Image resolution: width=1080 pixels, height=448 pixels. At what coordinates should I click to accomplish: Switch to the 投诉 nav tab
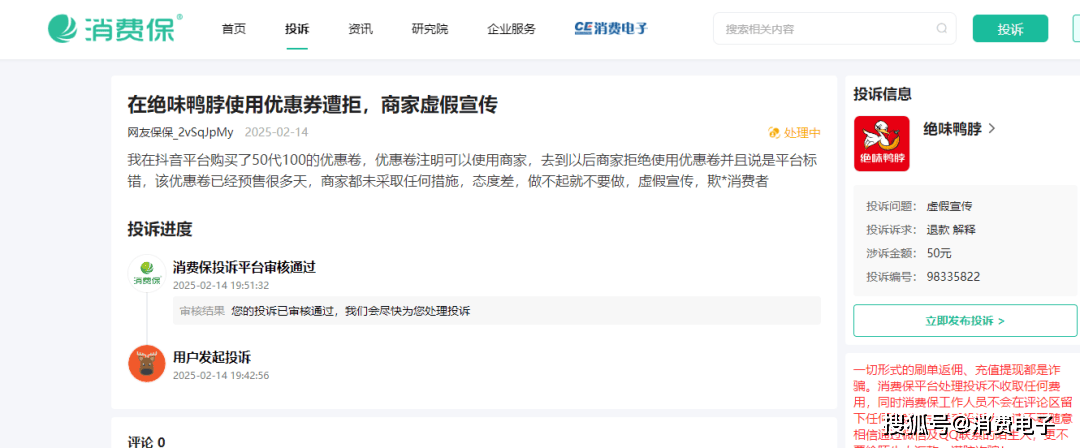[x=297, y=29]
